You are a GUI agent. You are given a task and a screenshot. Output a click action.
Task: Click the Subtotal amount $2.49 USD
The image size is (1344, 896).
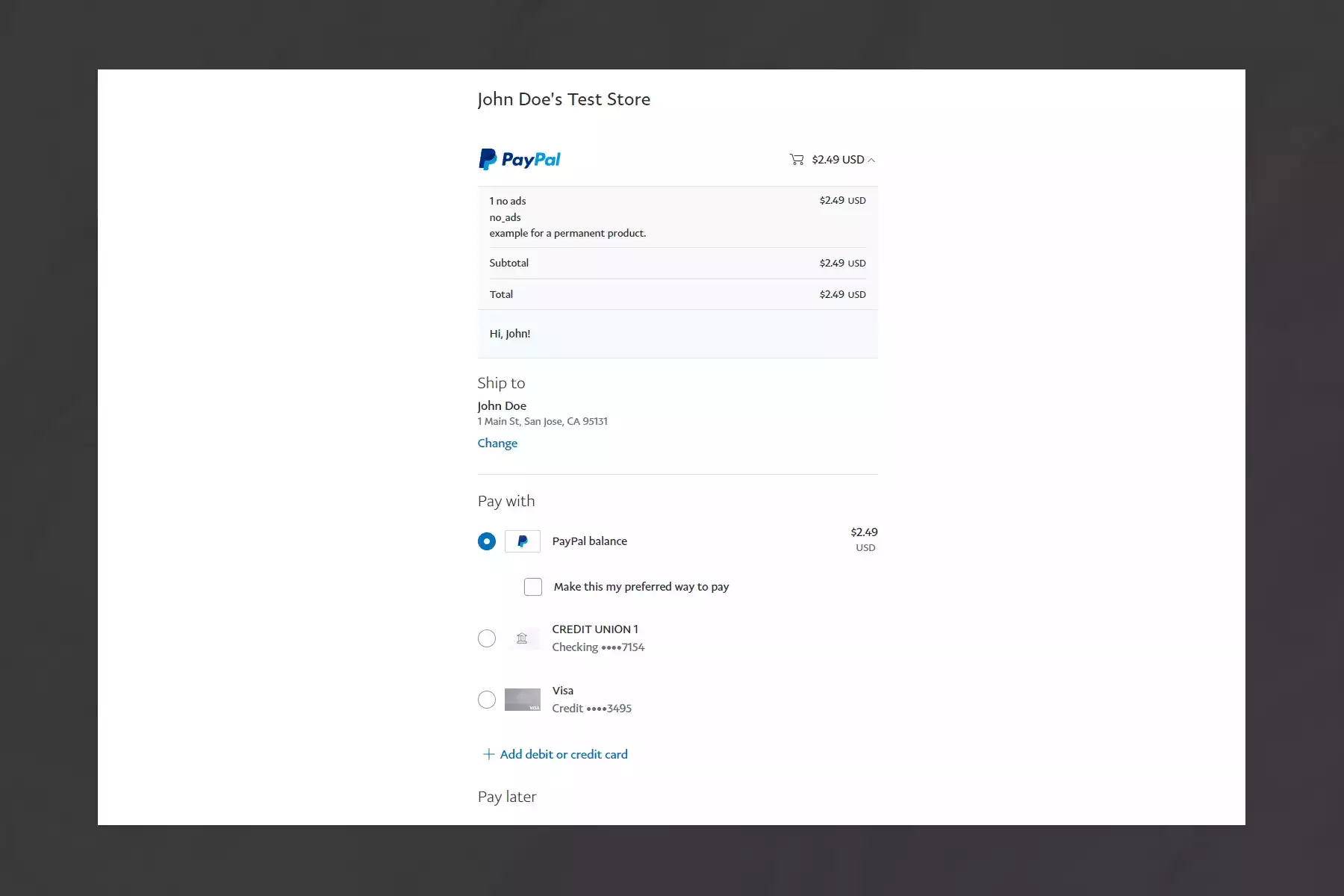(843, 263)
